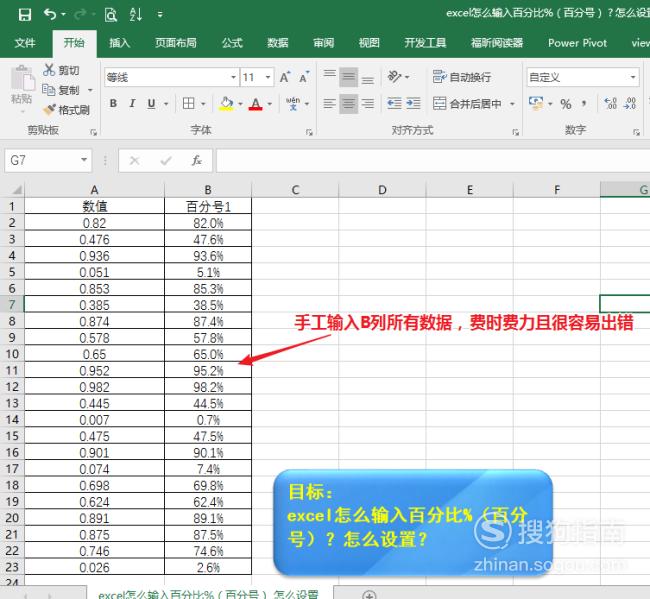Open the Undo history dropdown arrow
650x599 pixels.
click(63, 15)
